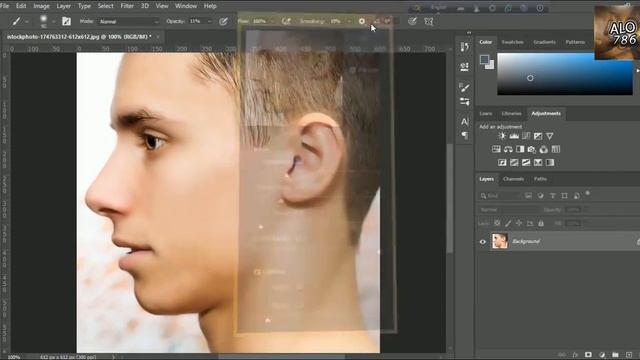Open the Layer menu

(x=64, y=6)
